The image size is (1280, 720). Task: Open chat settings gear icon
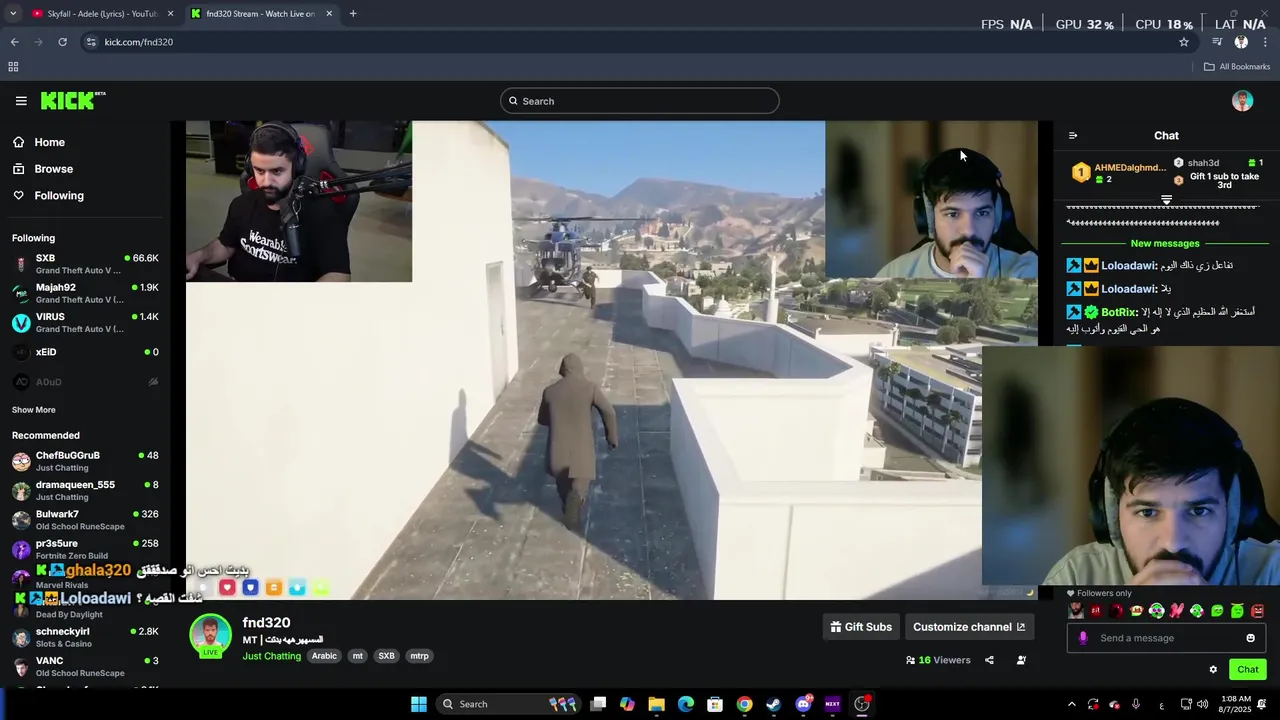[x=1213, y=670]
